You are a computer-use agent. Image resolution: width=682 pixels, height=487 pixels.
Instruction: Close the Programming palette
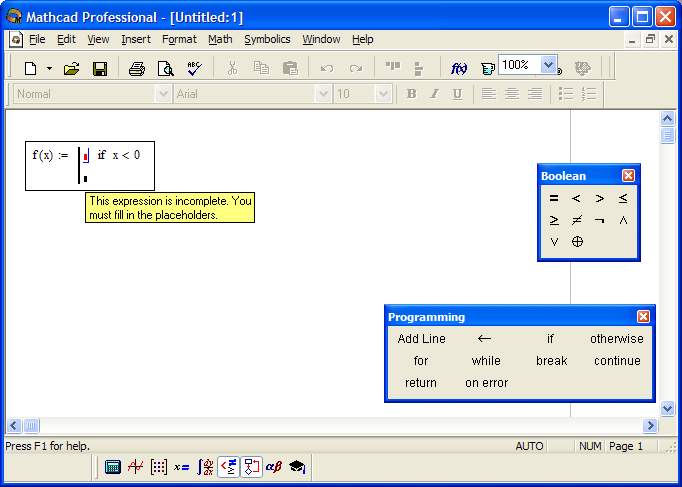click(x=643, y=317)
